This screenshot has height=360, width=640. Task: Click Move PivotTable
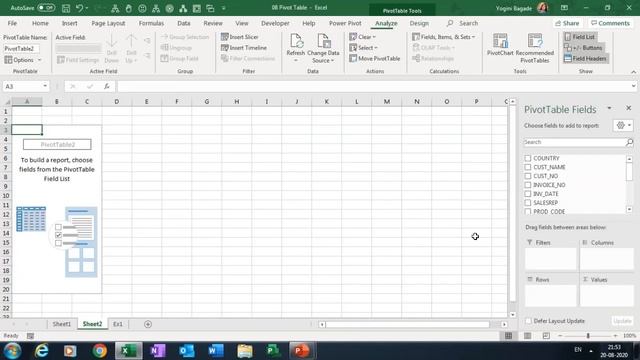tap(375, 59)
